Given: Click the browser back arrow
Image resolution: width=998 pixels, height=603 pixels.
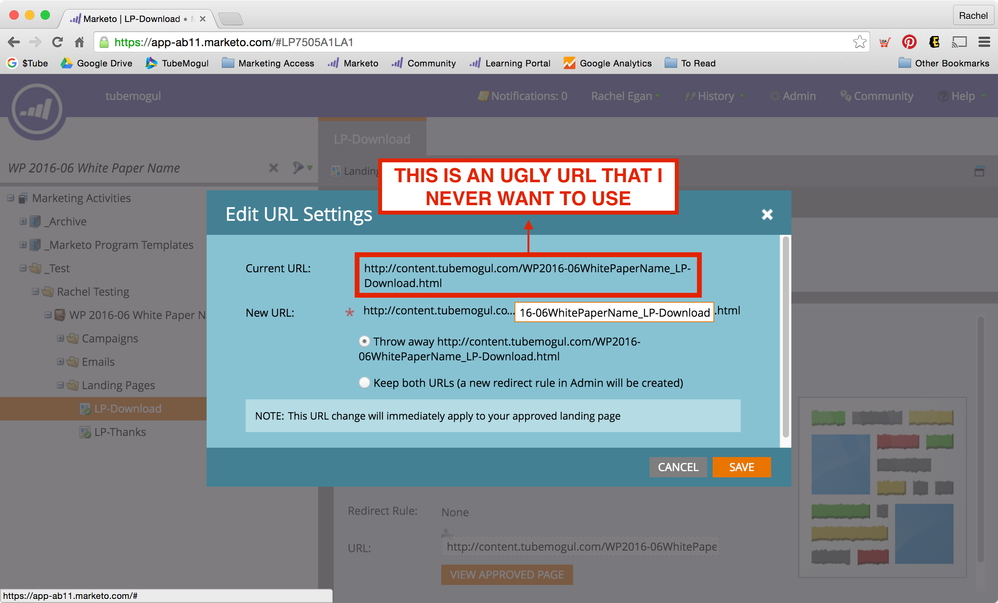Looking at the screenshot, I should pyautogui.click(x=13, y=42).
